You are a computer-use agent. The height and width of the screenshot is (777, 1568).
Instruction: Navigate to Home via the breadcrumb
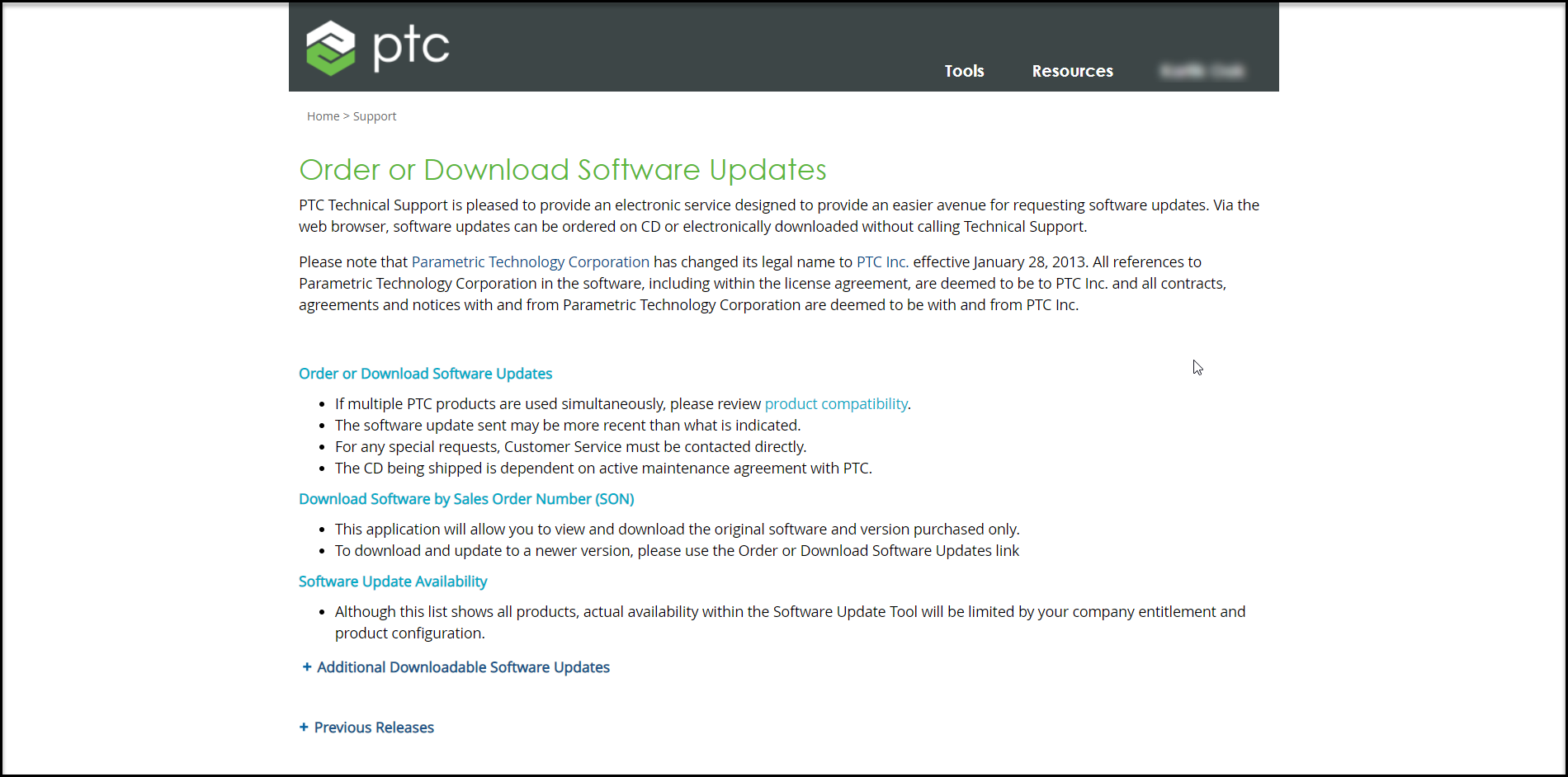(x=323, y=115)
